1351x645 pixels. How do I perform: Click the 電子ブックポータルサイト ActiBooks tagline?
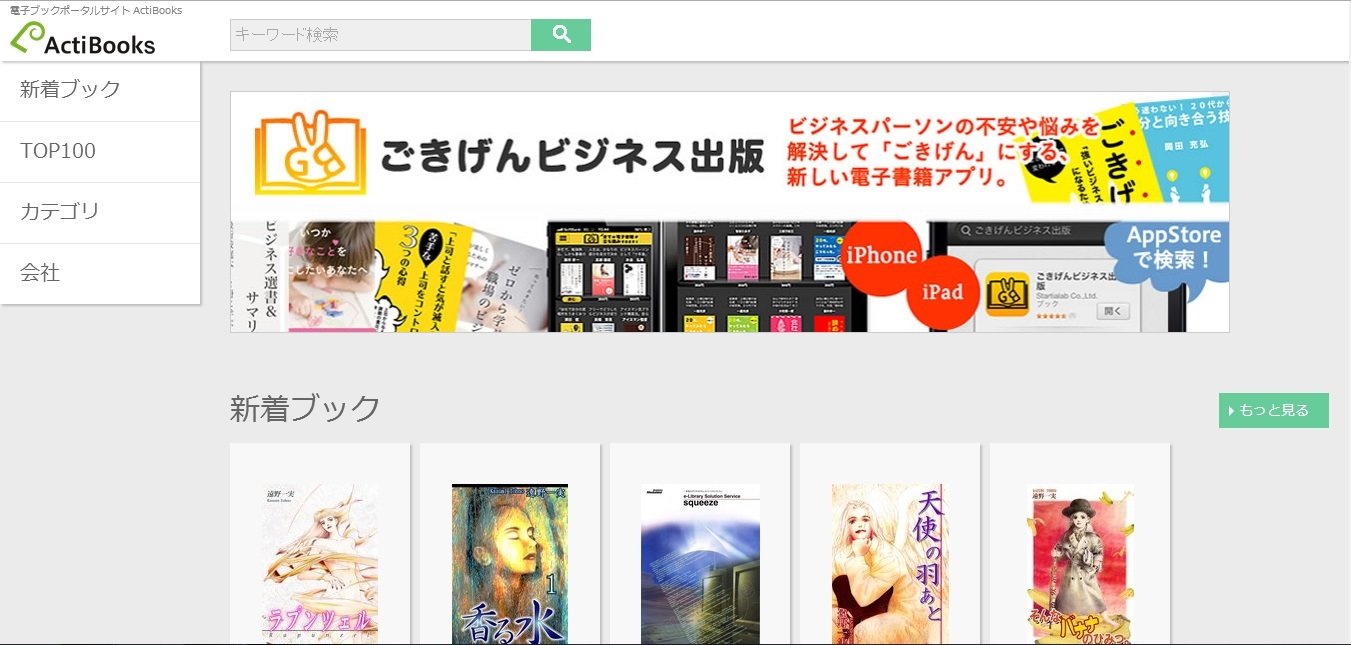click(x=96, y=10)
